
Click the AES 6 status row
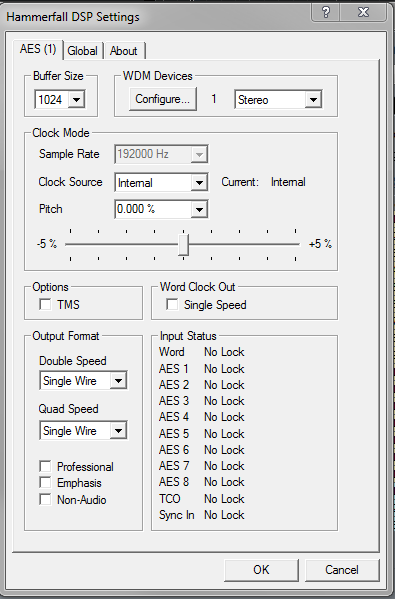[x=202, y=450]
